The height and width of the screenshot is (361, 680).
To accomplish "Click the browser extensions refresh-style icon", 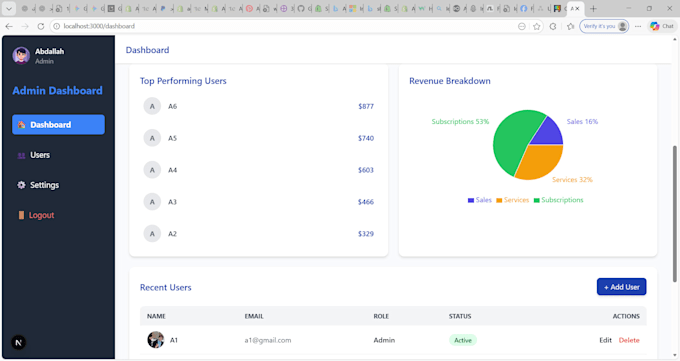I will coord(553,26).
